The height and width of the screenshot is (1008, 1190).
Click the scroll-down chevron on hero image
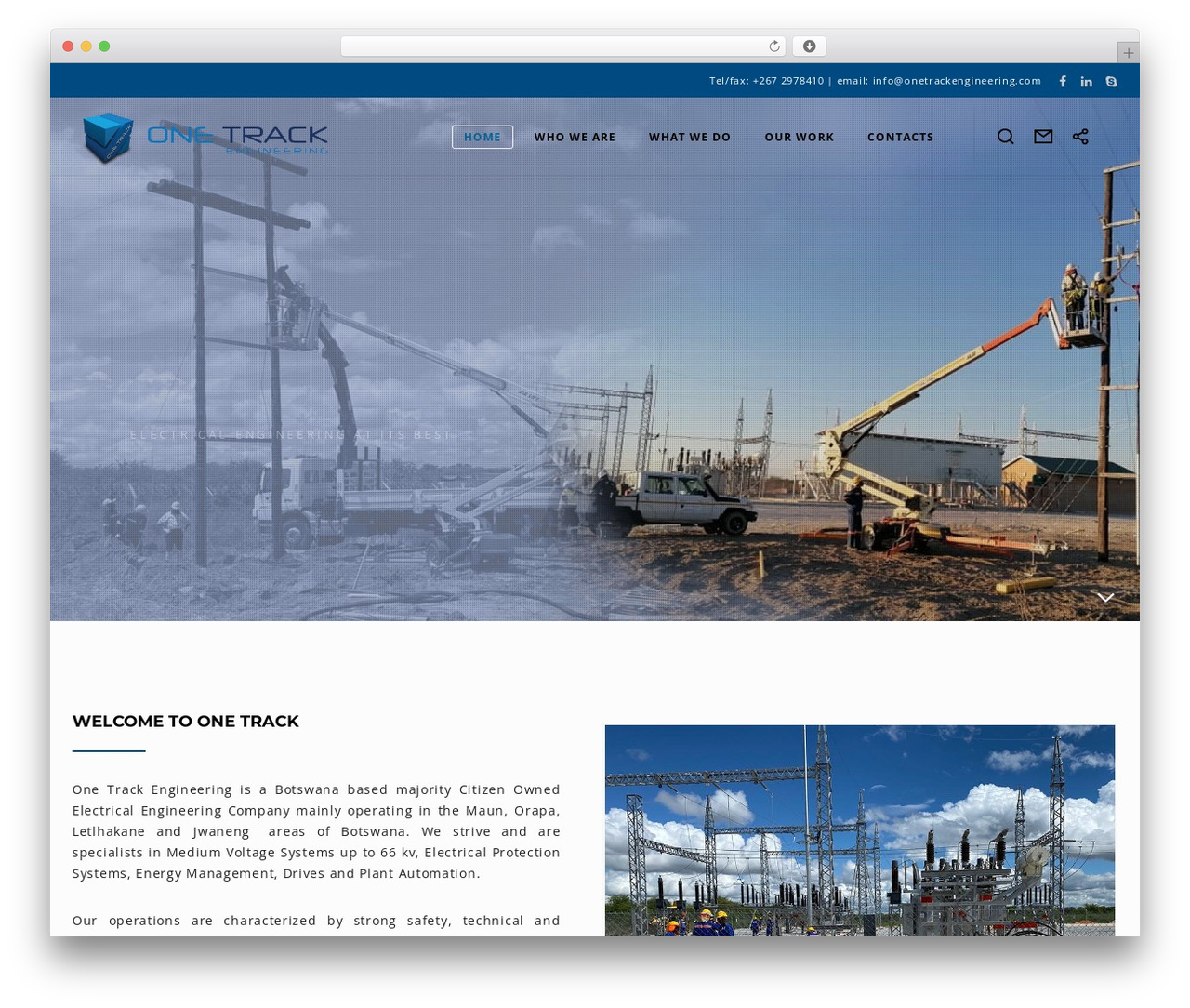(1105, 597)
